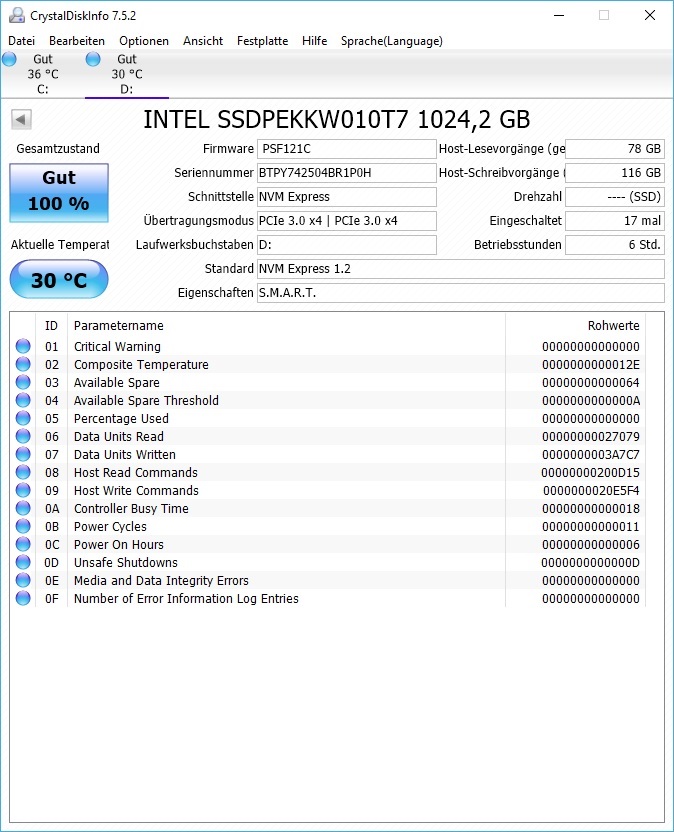This screenshot has width=674, height=832.
Task: Click the status icon for Data Units Read
Action: pos(23,436)
